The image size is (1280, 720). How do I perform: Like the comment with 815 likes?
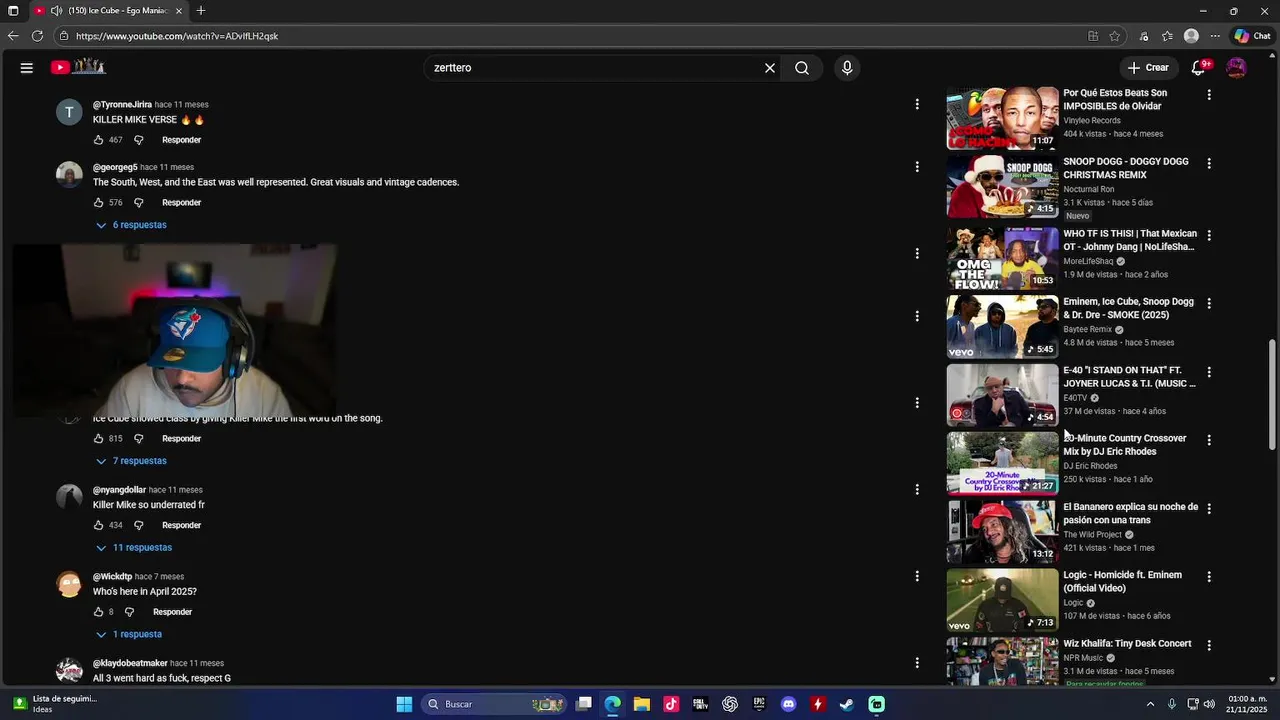pos(99,439)
